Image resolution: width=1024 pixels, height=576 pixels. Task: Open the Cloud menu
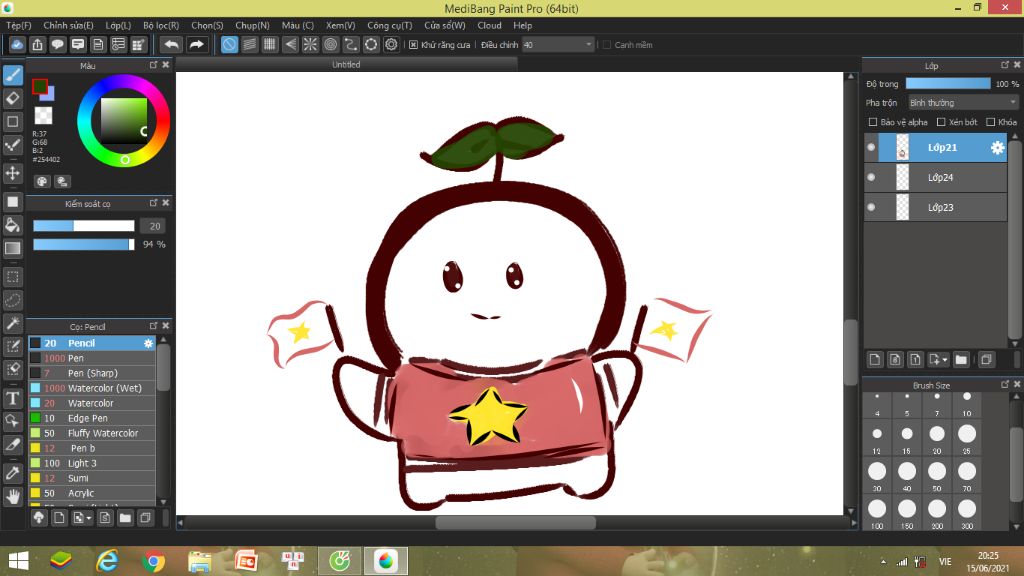(x=489, y=25)
